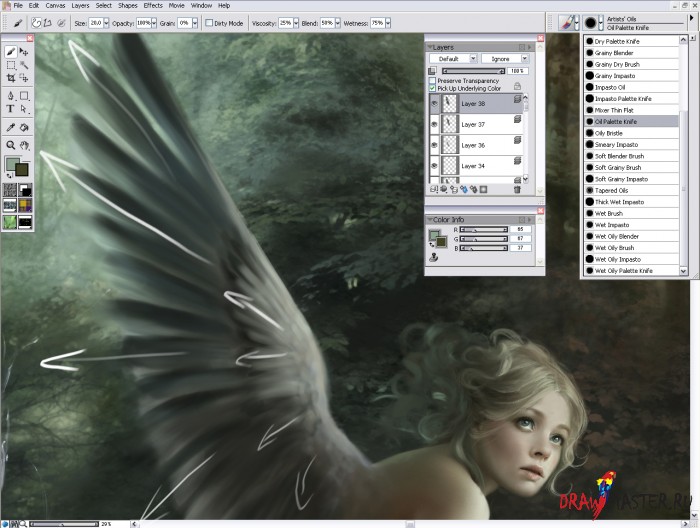Open the Size dropdown arrow
The height and width of the screenshot is (528, 700).
pyautogui.click(x=106, y=23)
